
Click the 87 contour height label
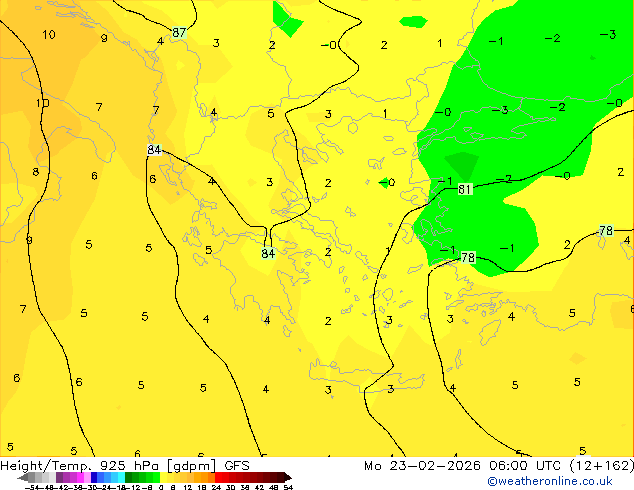pyautogui.click(x=179, y=32)
